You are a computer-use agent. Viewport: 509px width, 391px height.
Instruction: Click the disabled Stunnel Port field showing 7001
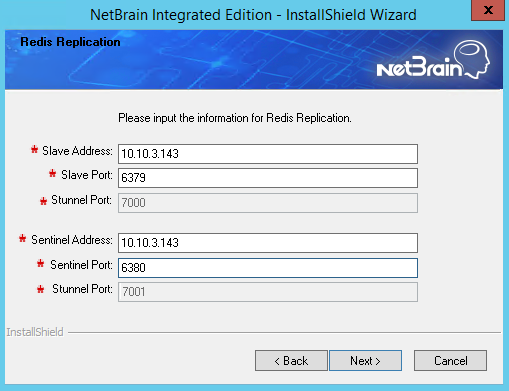268,292
